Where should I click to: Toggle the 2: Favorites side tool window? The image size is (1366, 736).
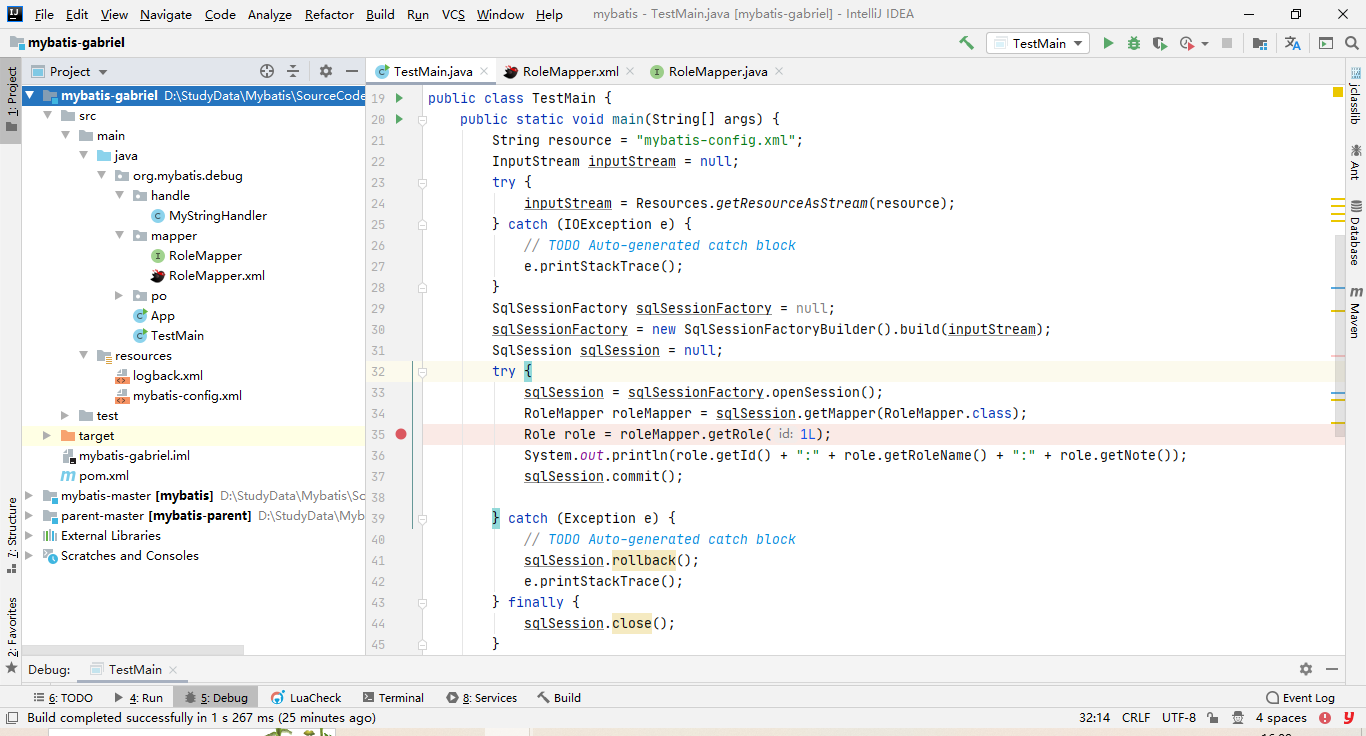click(x=11, y=634)
